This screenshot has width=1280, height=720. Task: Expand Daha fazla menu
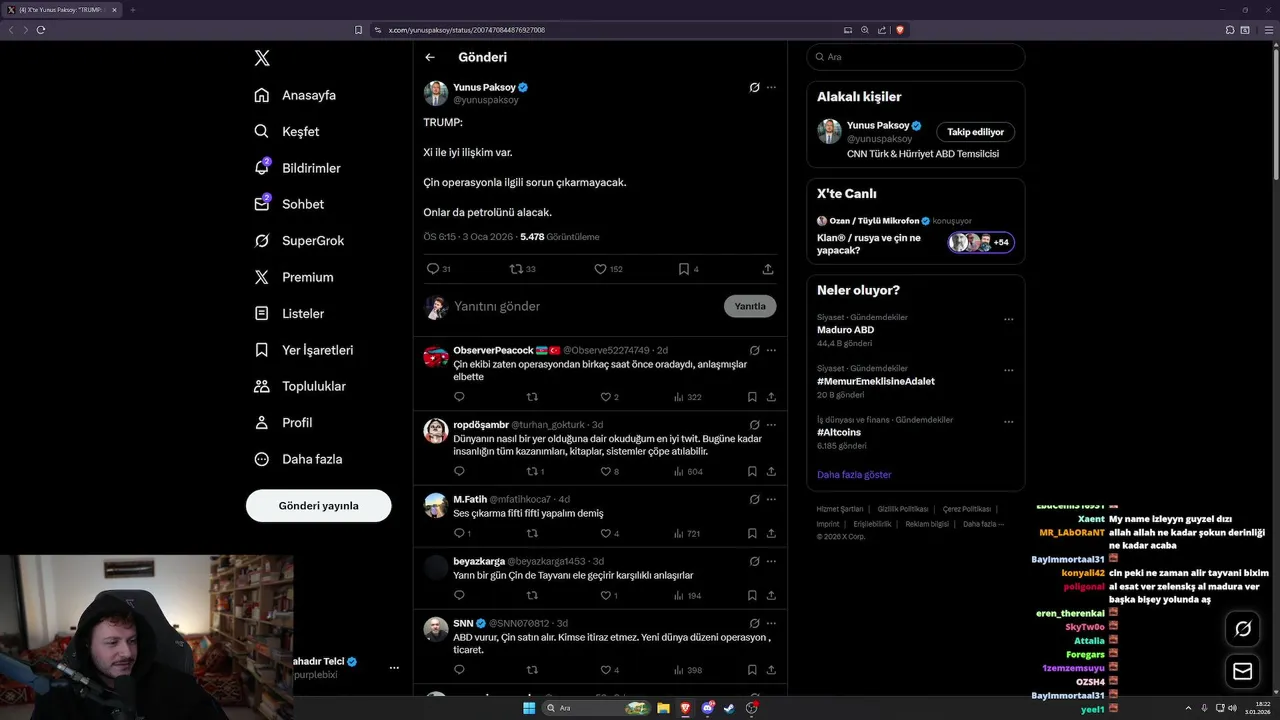(298, 459)
